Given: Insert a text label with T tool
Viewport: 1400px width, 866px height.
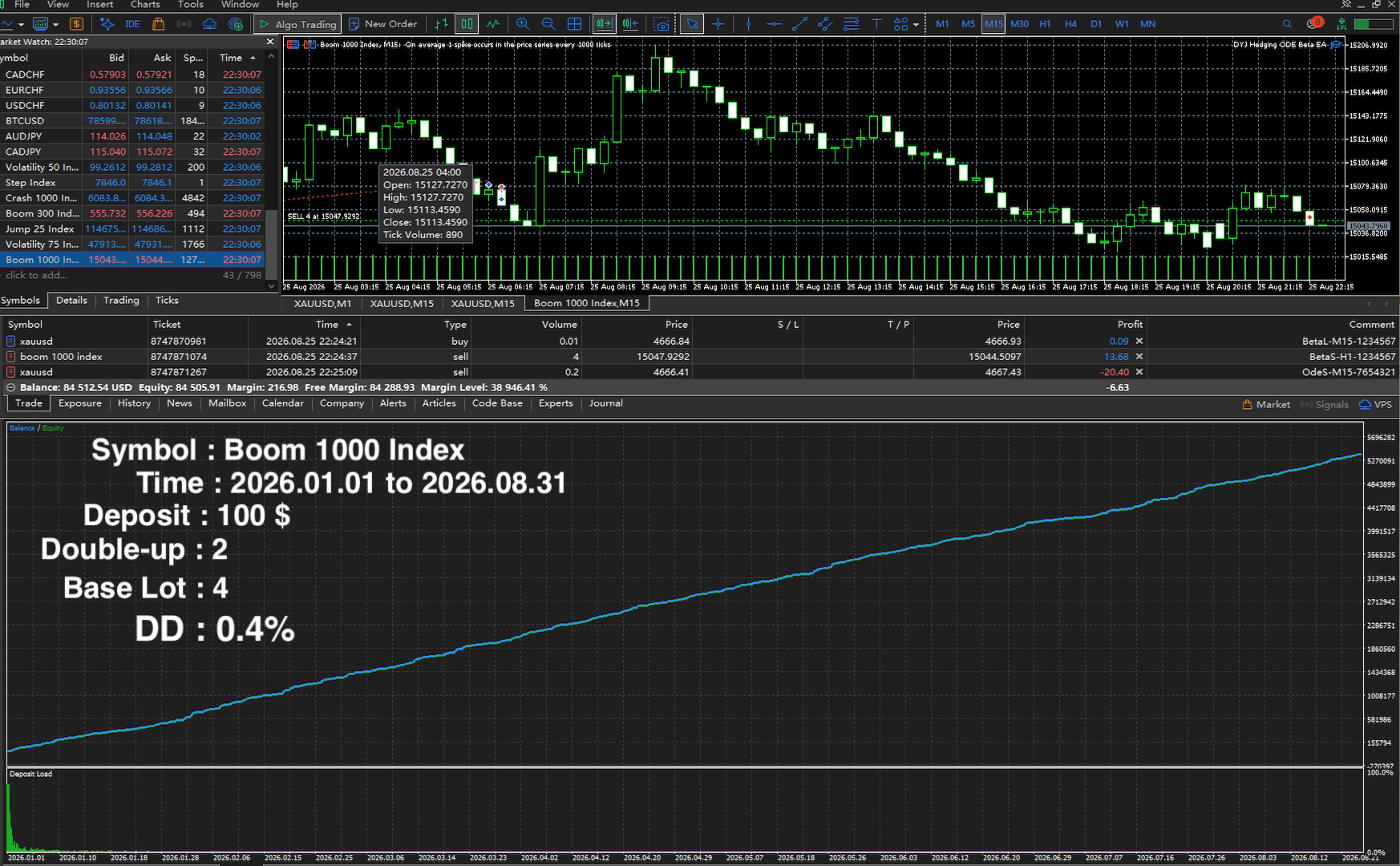Looking at the screenshot, I should [876, 24].
